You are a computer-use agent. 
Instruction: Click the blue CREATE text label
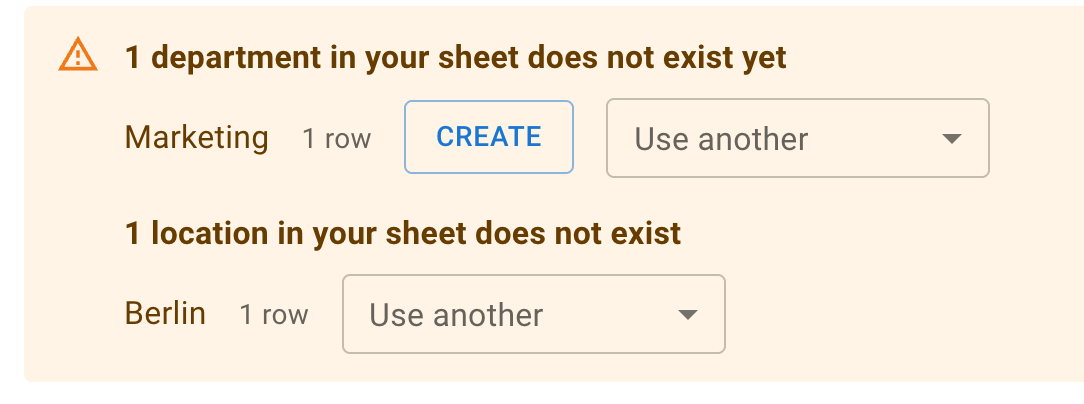[489, 137]
